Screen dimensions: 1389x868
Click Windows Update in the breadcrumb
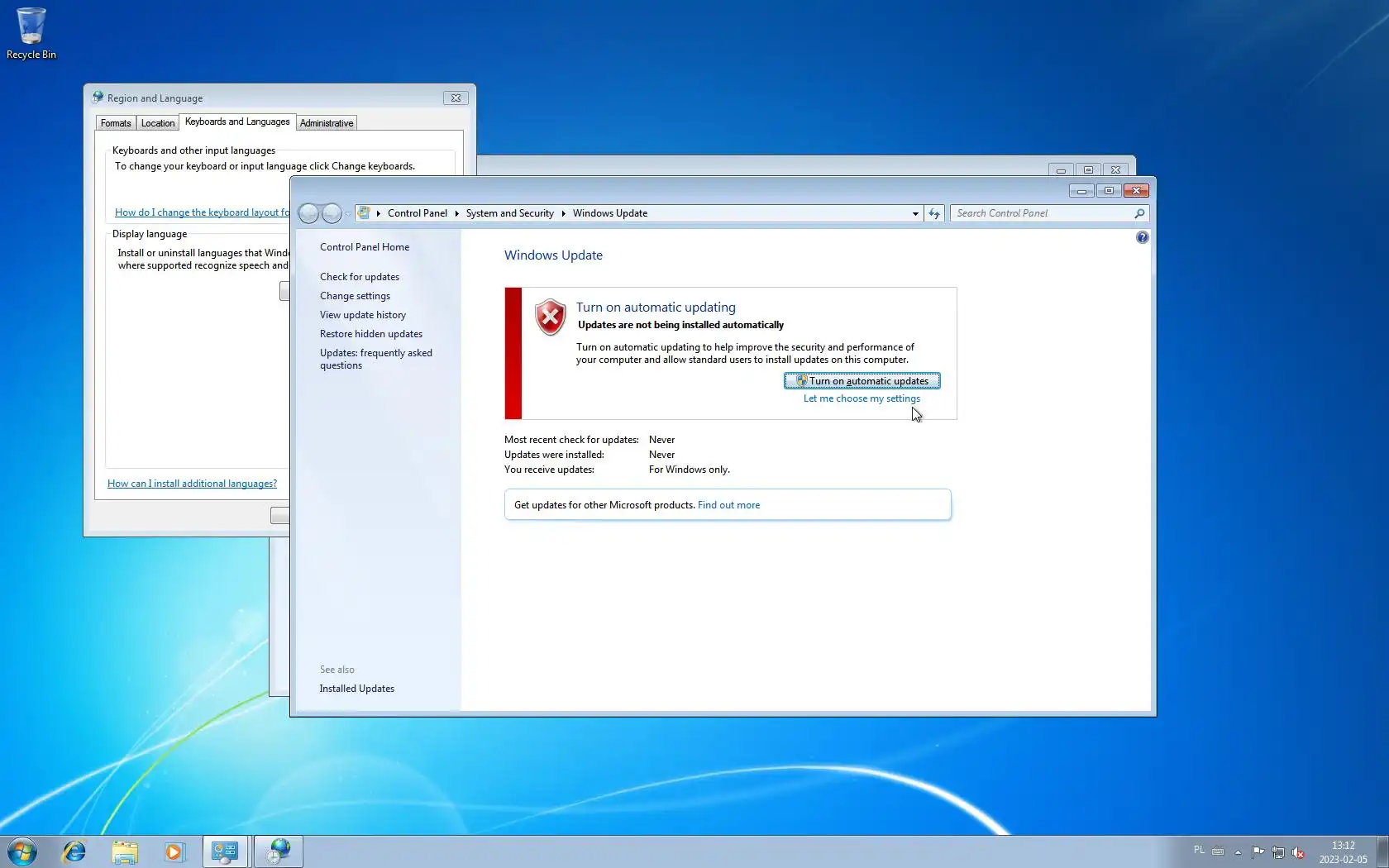[610, 213]
